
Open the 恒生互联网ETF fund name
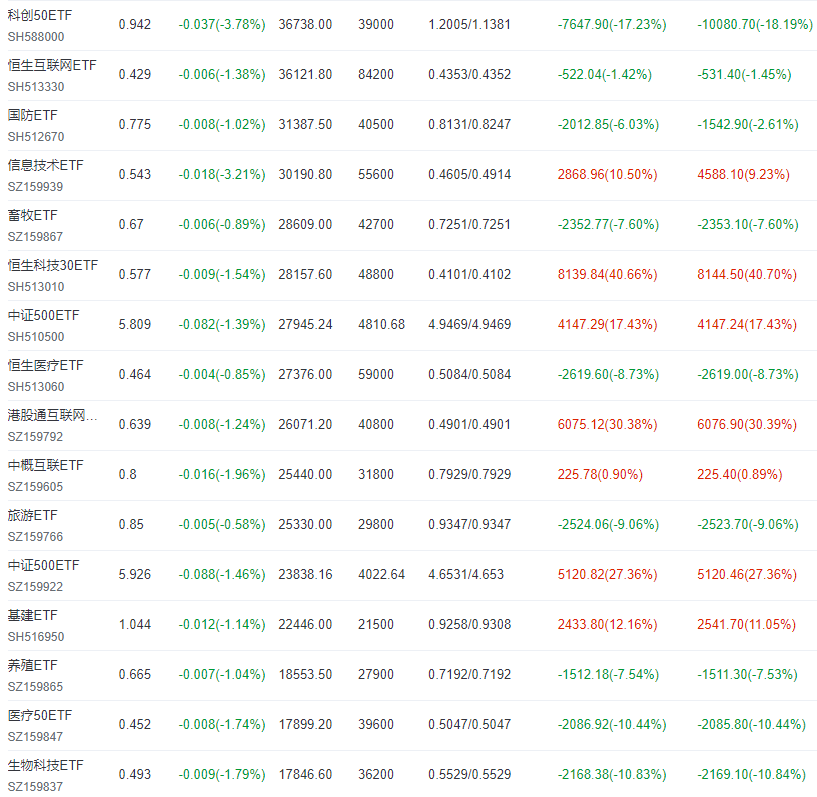(52, 66)
